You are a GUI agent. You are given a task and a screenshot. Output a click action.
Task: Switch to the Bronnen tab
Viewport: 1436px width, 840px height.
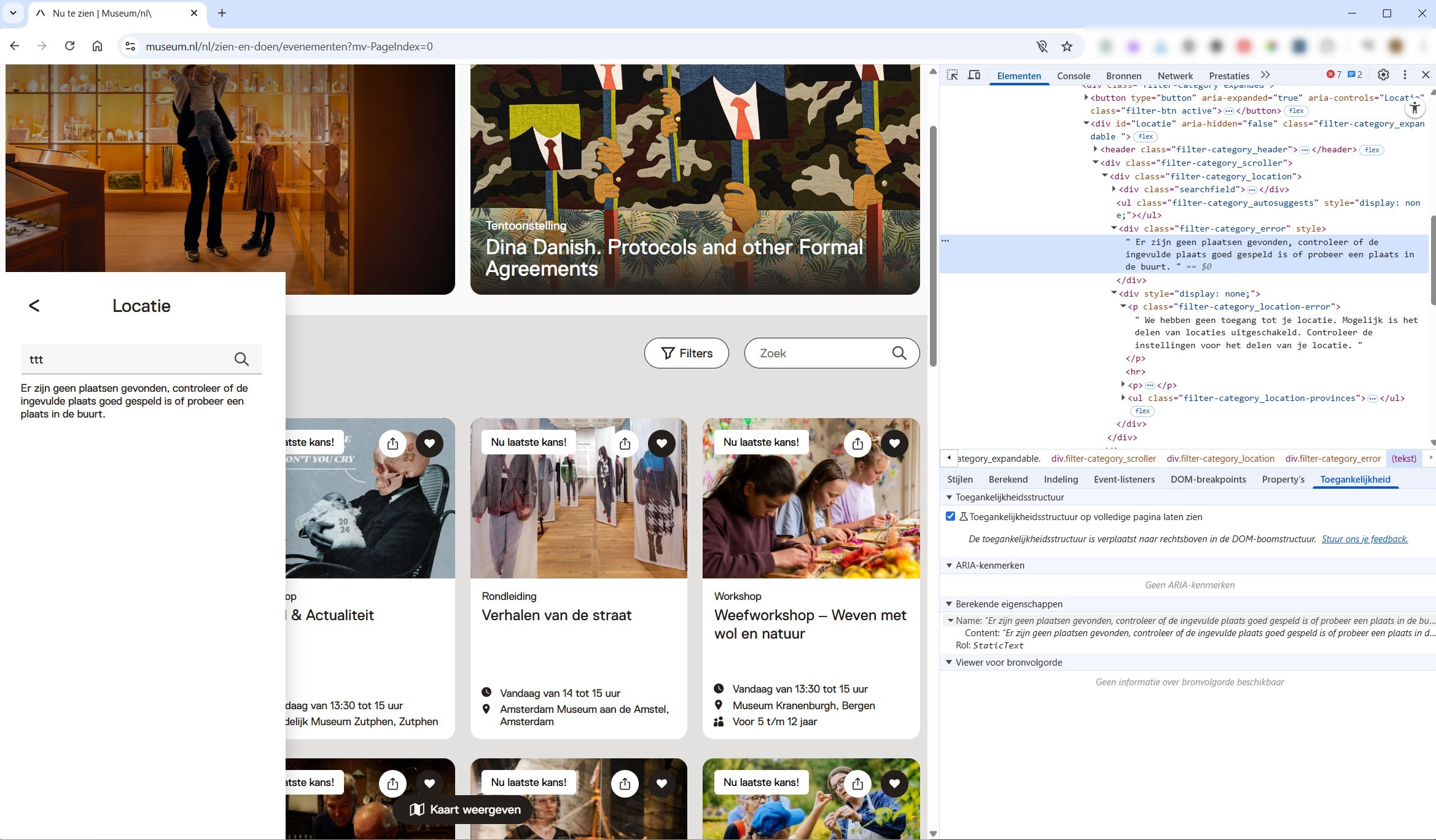(x=1123, y=76)
